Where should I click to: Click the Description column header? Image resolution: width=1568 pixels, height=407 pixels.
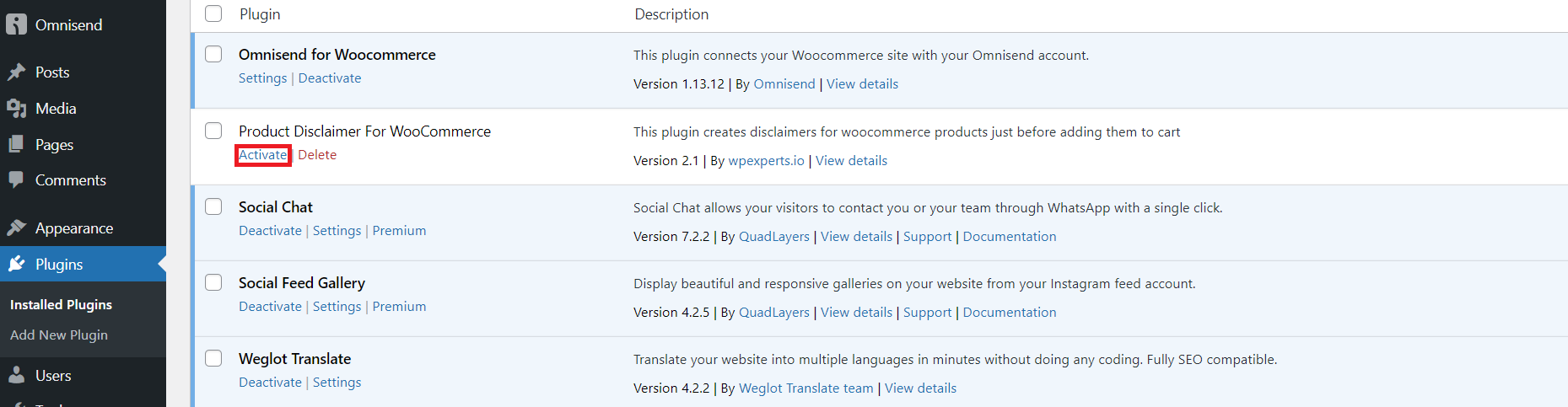(x=671, y=14)
